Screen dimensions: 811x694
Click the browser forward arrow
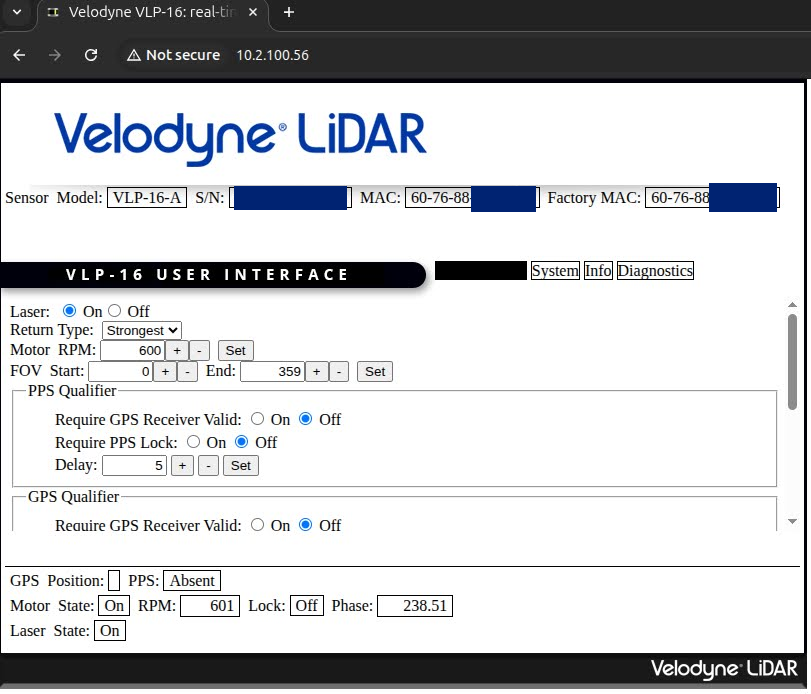(x=55, y=55)
